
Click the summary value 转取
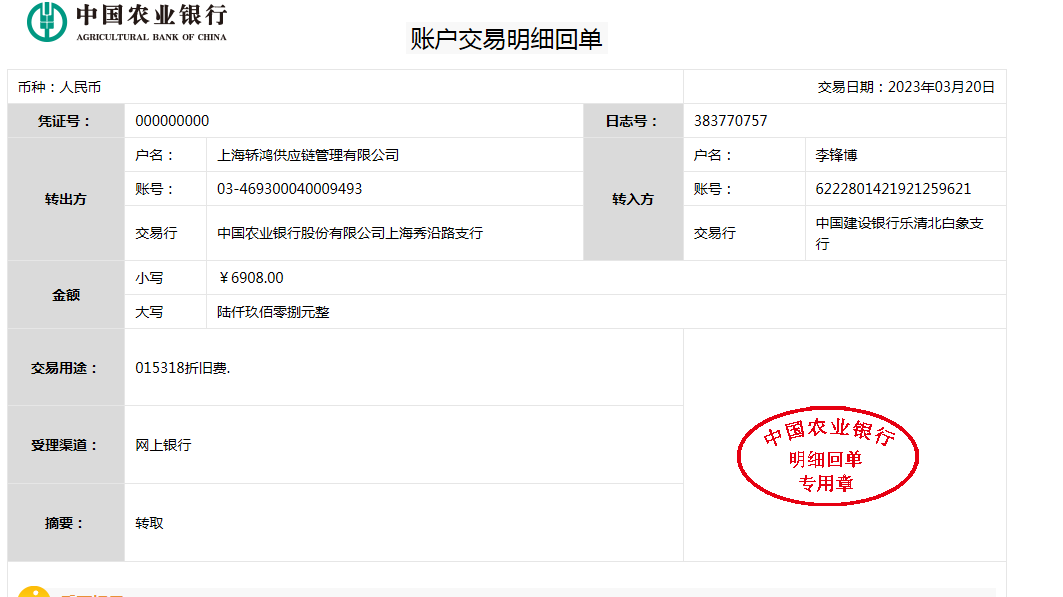pyautogui.click(x=149, y=523)
